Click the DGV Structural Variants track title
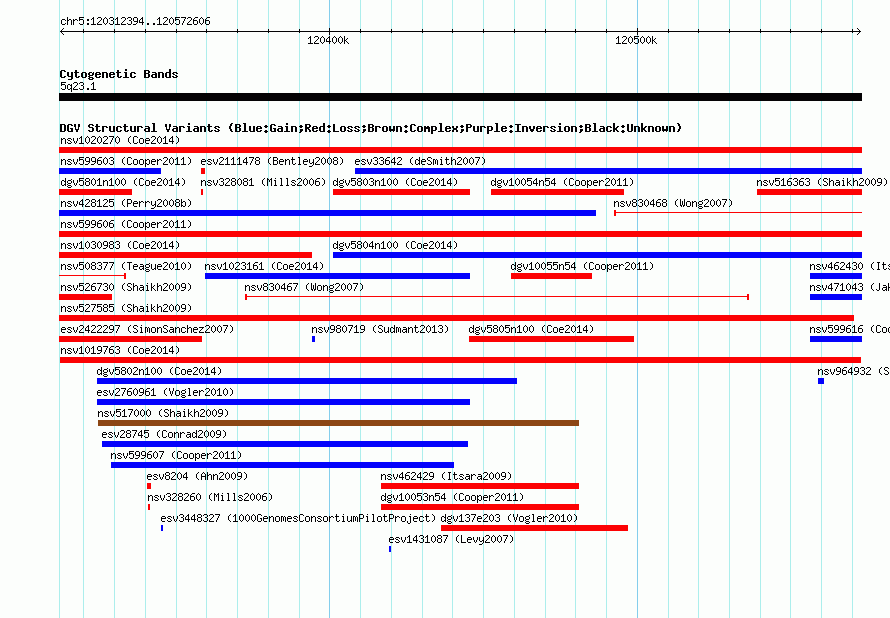The image size is (890, 618). point(371,128)
